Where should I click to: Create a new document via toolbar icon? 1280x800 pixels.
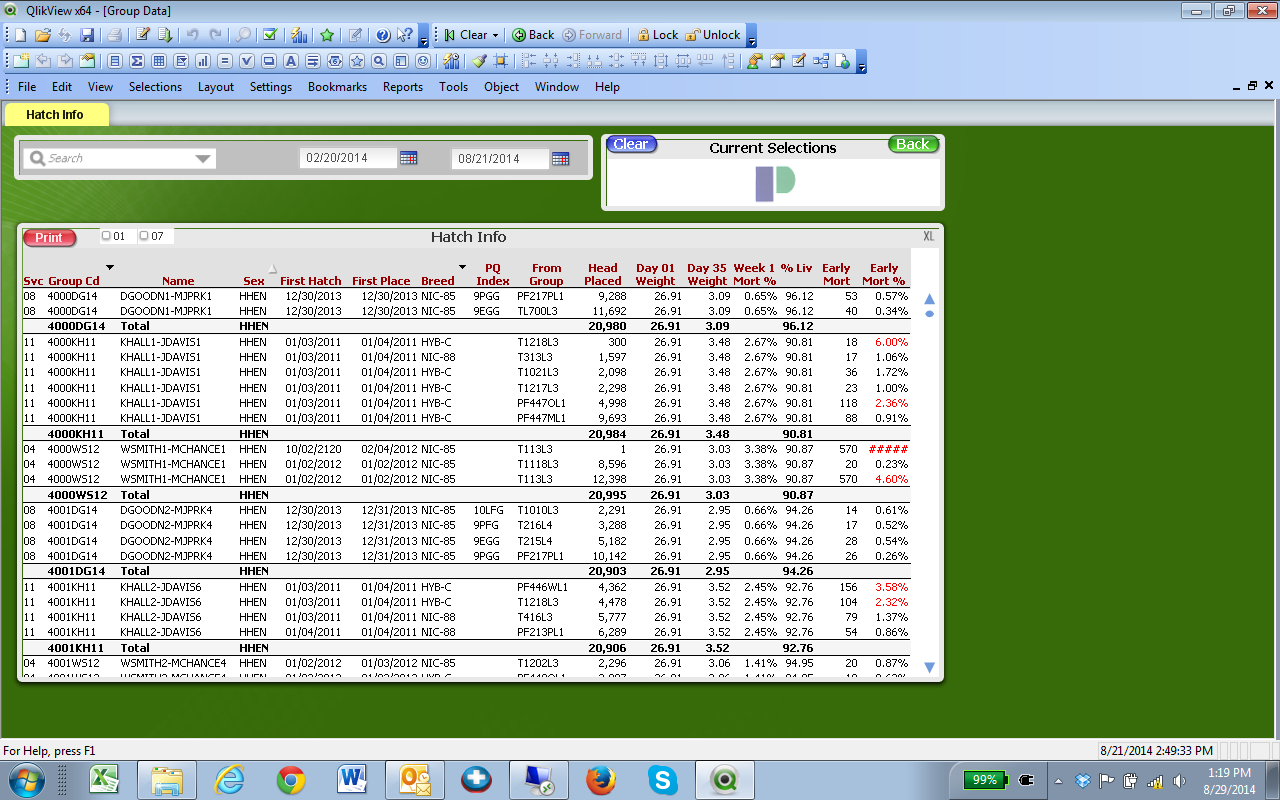(20, 35)
